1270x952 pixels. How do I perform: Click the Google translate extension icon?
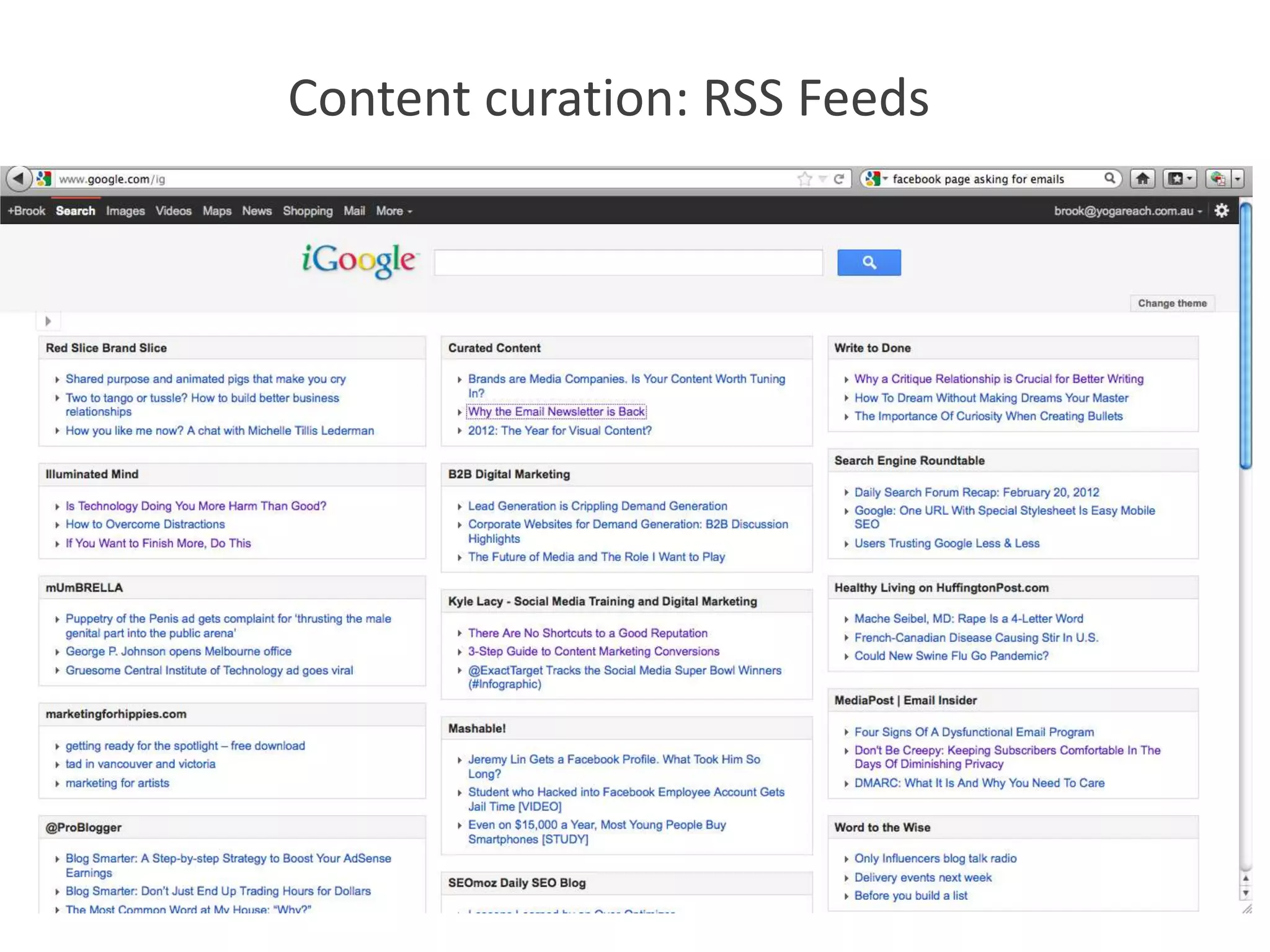[1218, 179]
